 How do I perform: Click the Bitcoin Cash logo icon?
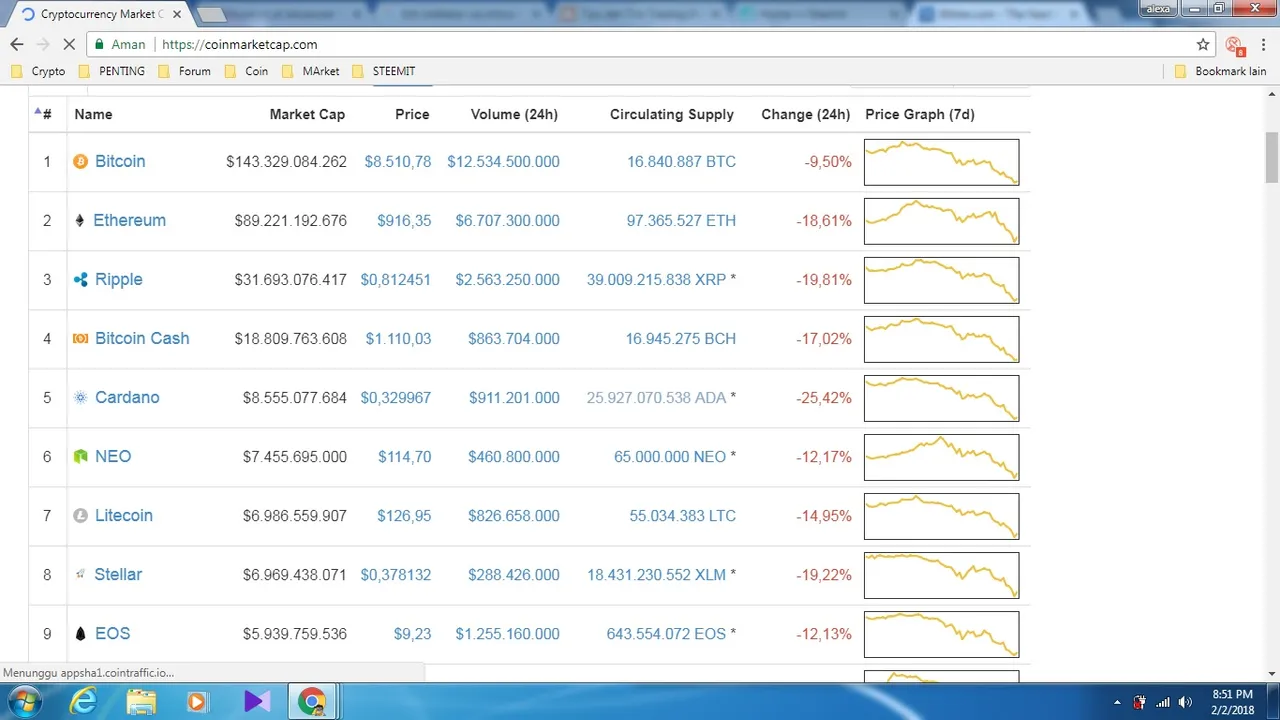[81, 338]
